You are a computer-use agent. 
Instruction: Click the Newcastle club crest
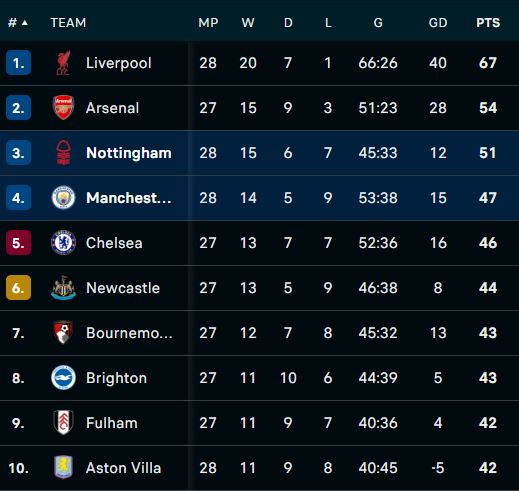point(63,288)
